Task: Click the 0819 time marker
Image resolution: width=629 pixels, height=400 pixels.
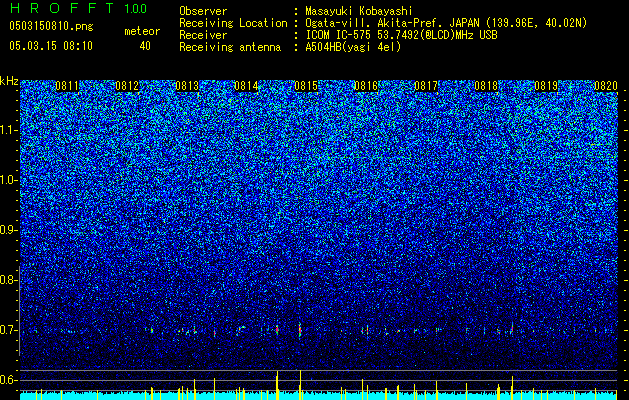Action: [546, 86]
